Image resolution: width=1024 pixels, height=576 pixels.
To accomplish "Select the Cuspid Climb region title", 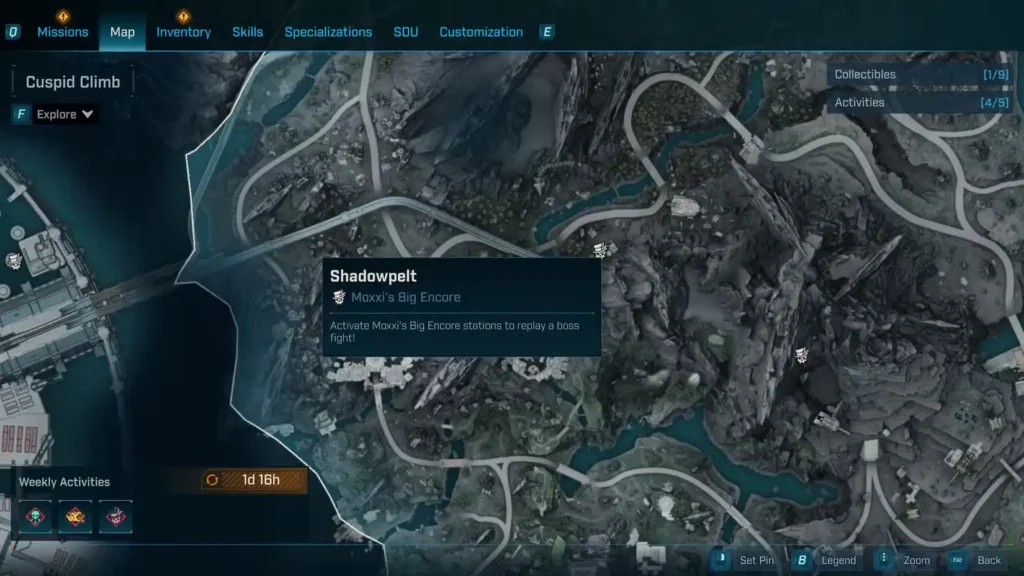I will pyautogui.click(x=72, y=82).
